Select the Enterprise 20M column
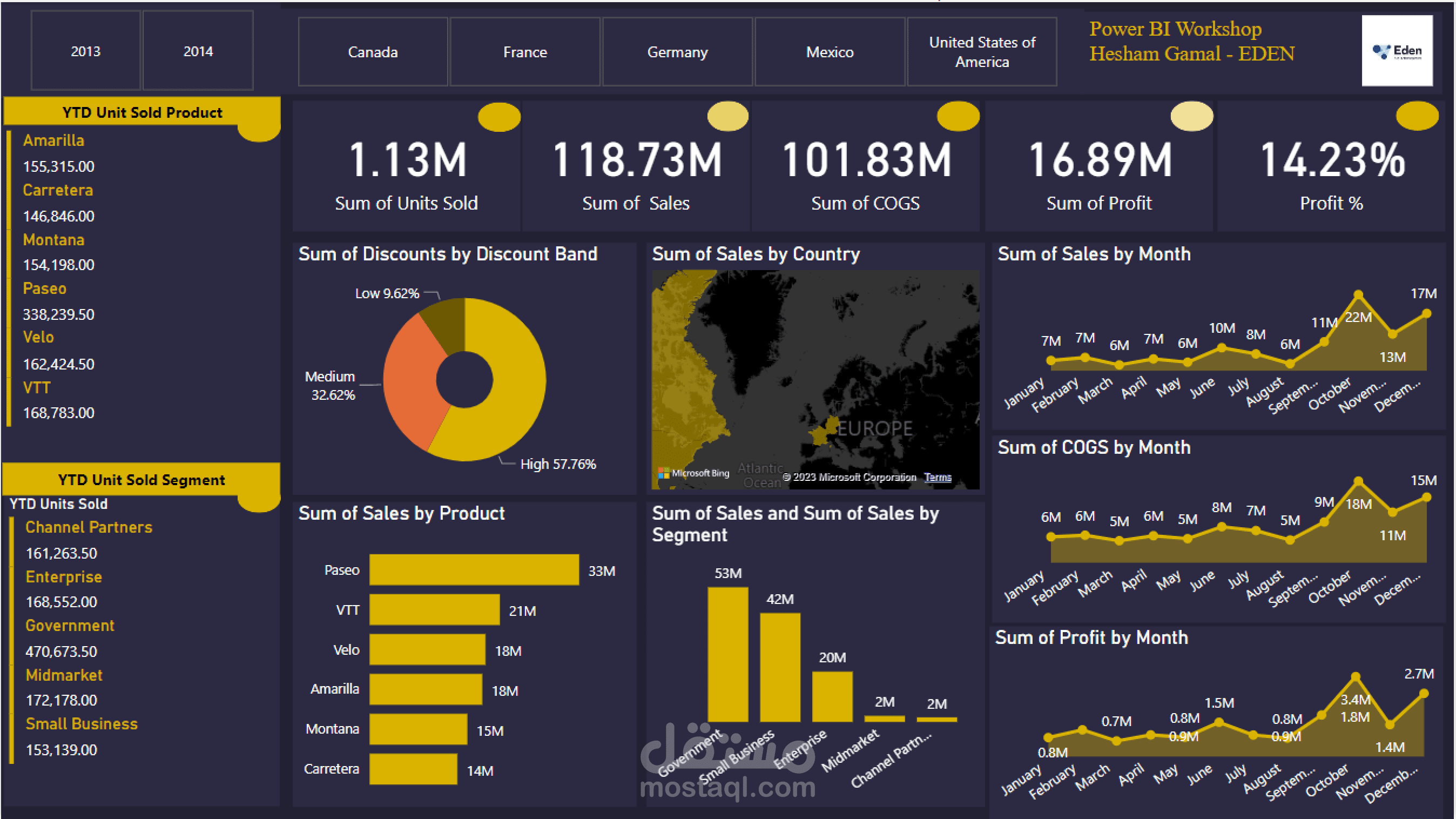Screen dimensions: 1456x819 (832, 697)
